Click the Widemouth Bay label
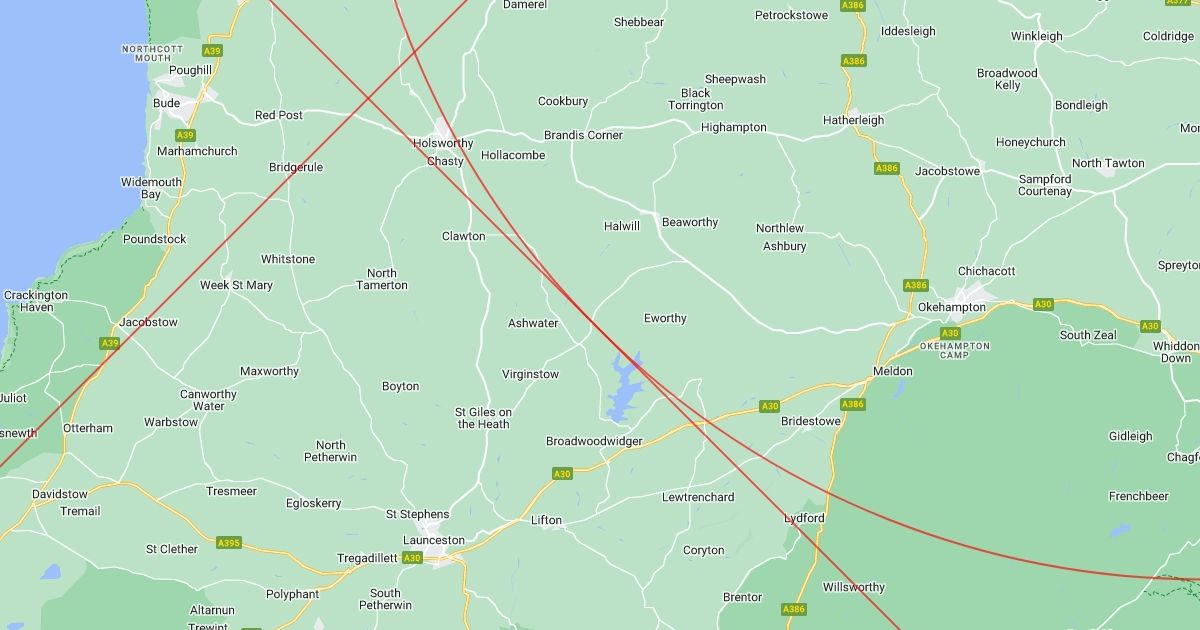The image size is (1200, 630). click(x=151, y=188)
